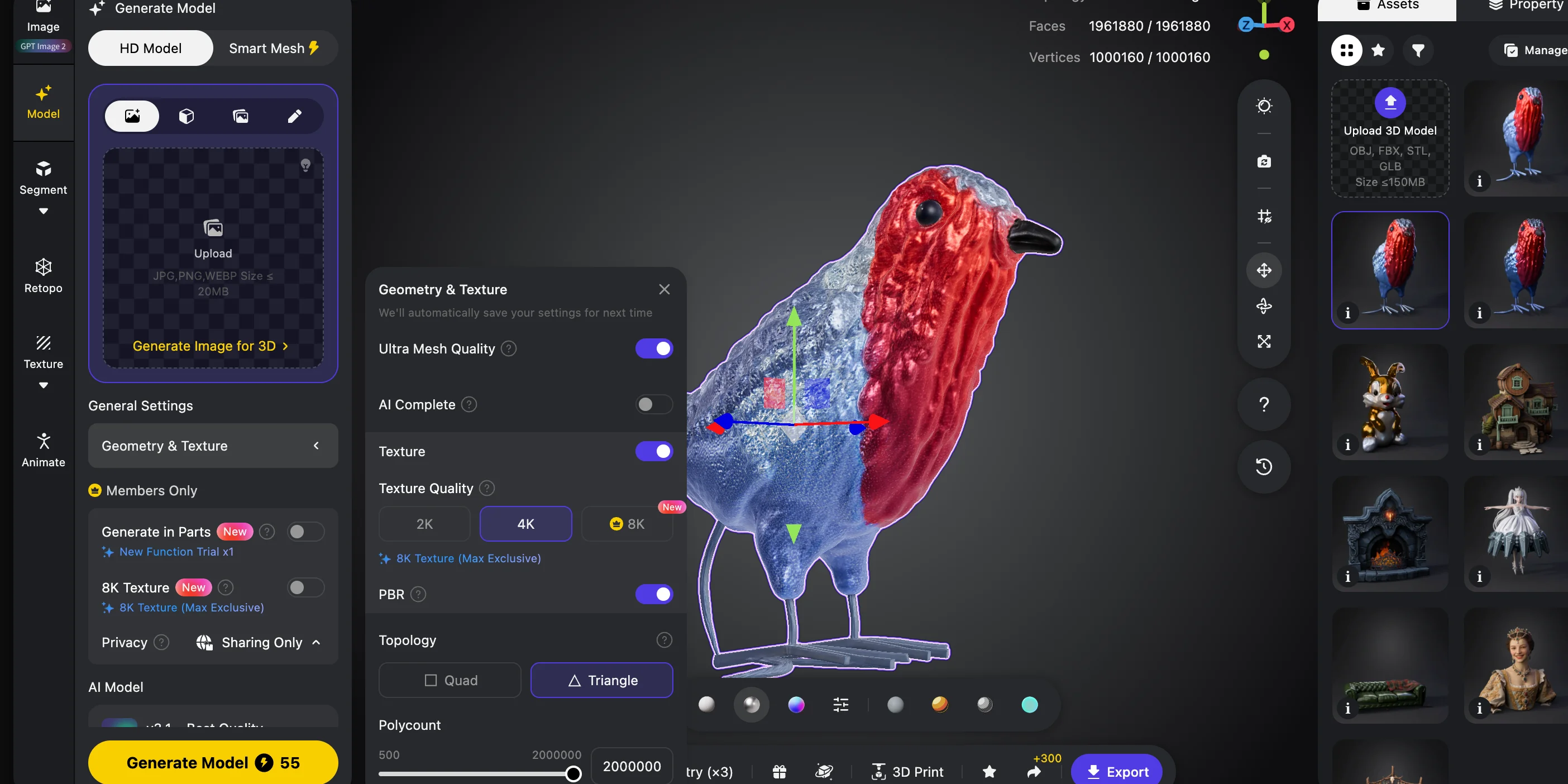Expand the Texture submenu arrow in sidebar
The height and width of the screenshot is (784, 1568).
tap(43, 385)
